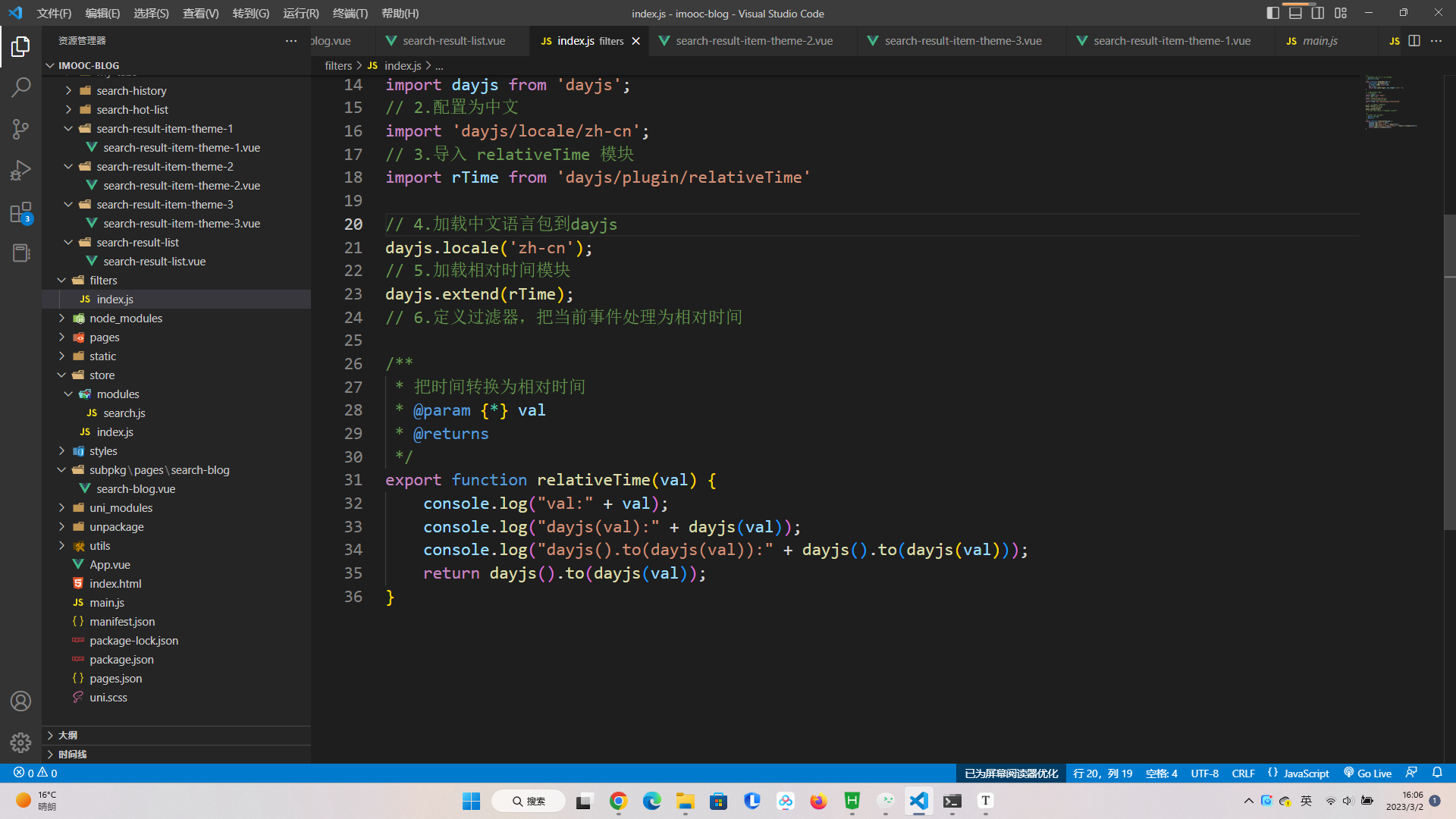This screenshot has height=819, width=1456.
Task: Open the Source Control view
Action: point(20,129)
